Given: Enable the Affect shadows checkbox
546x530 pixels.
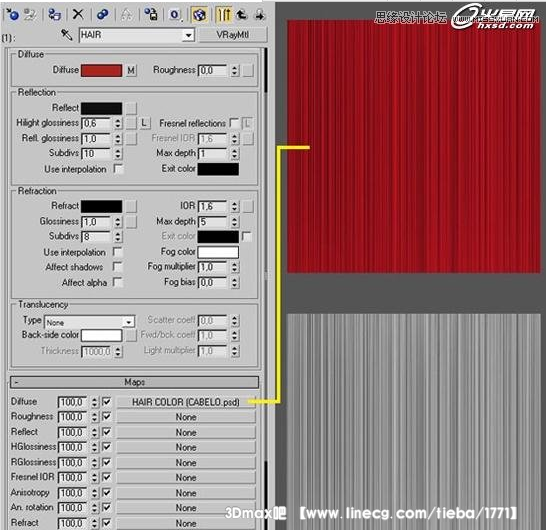Looking at the screenshot, I should point(118,267).
